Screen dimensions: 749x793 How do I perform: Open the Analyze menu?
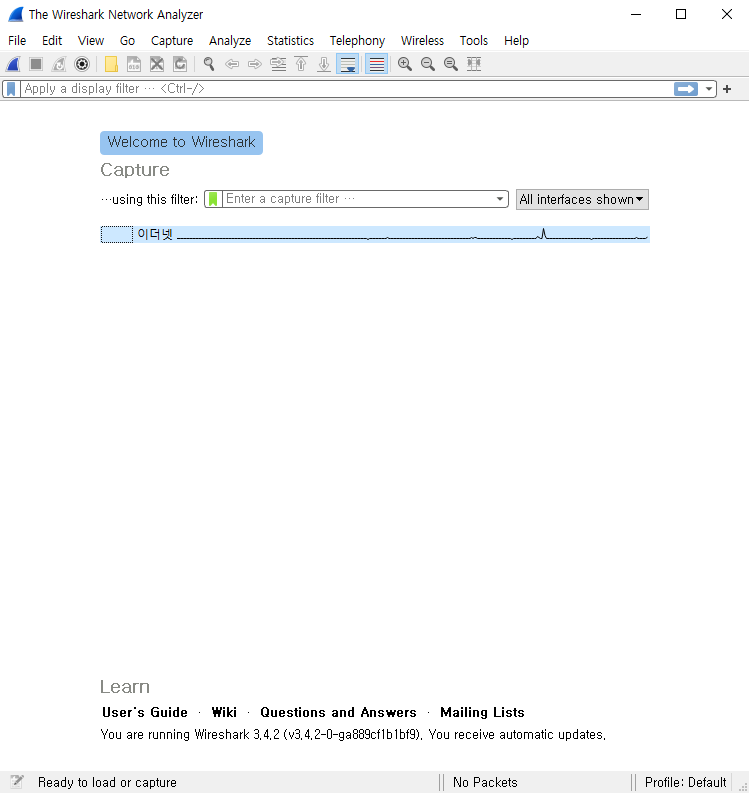(x=230, y=40)
